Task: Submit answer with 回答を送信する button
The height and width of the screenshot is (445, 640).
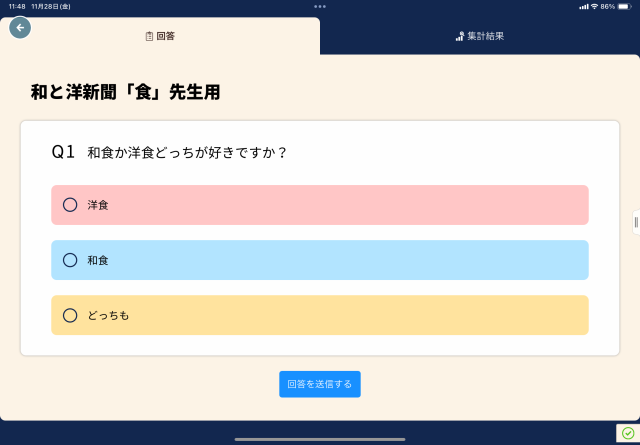Action: point(320,384)
